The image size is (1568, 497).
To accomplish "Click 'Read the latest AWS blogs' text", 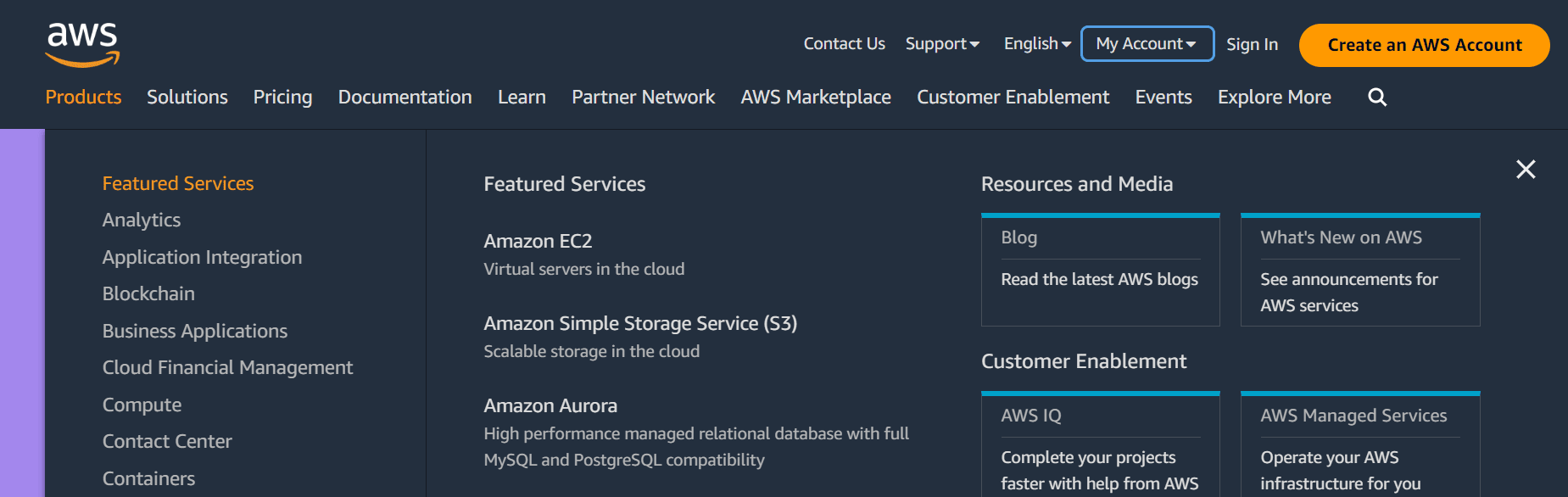I will click(x=1100, y=280).
